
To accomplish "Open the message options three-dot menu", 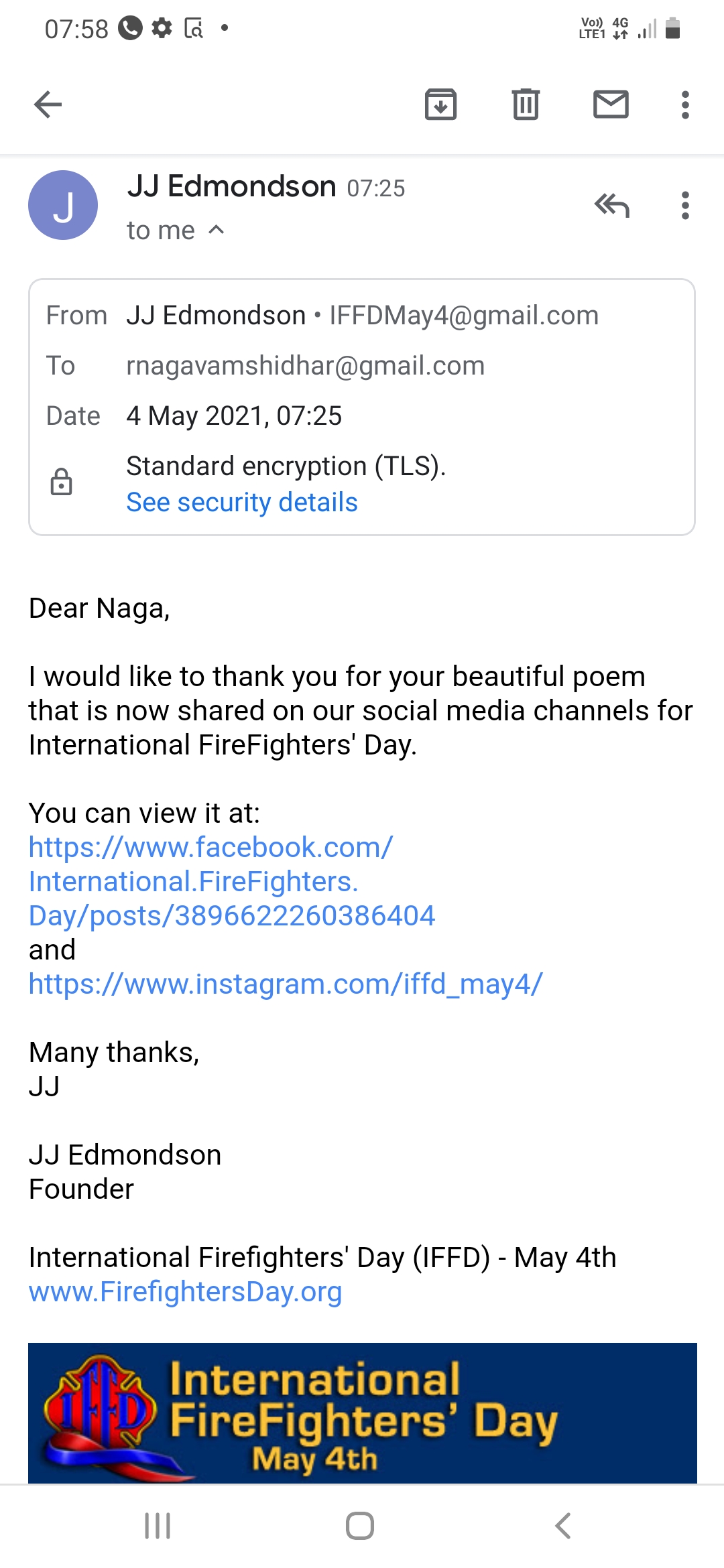I will point(684,205).
